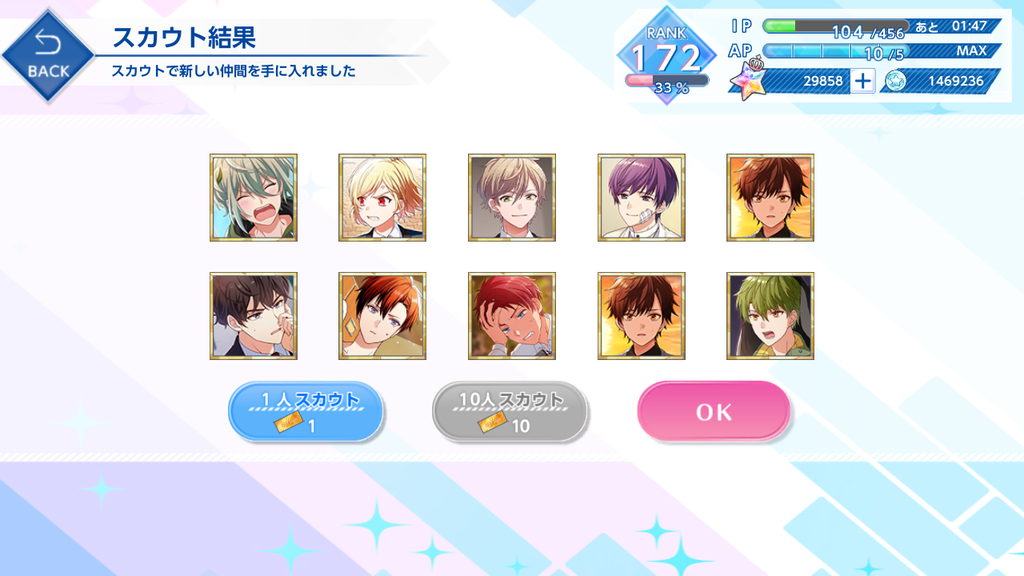View the light-brown haired smiling character card
The width and height of the screenshot is (1024, 576).
(512, 198)
